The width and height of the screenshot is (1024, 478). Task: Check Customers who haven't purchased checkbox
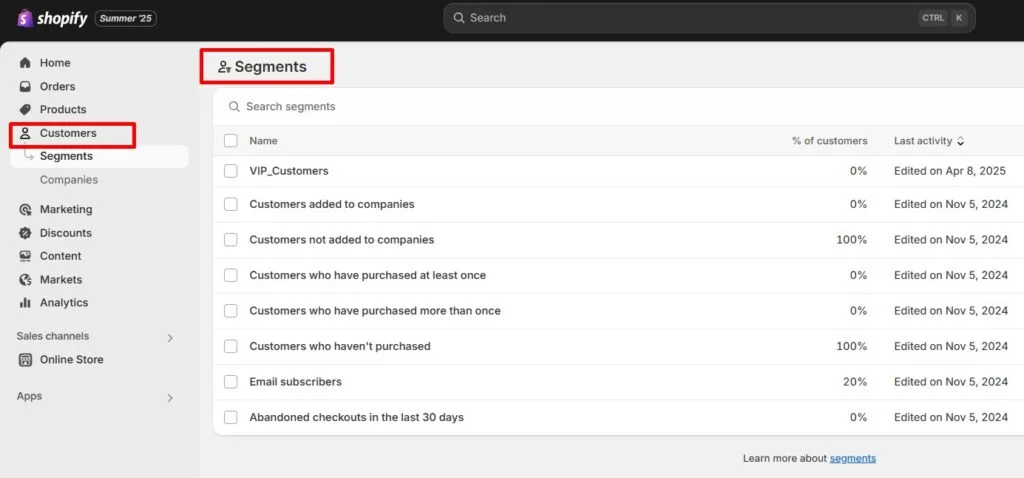click(x=231, y=346)
